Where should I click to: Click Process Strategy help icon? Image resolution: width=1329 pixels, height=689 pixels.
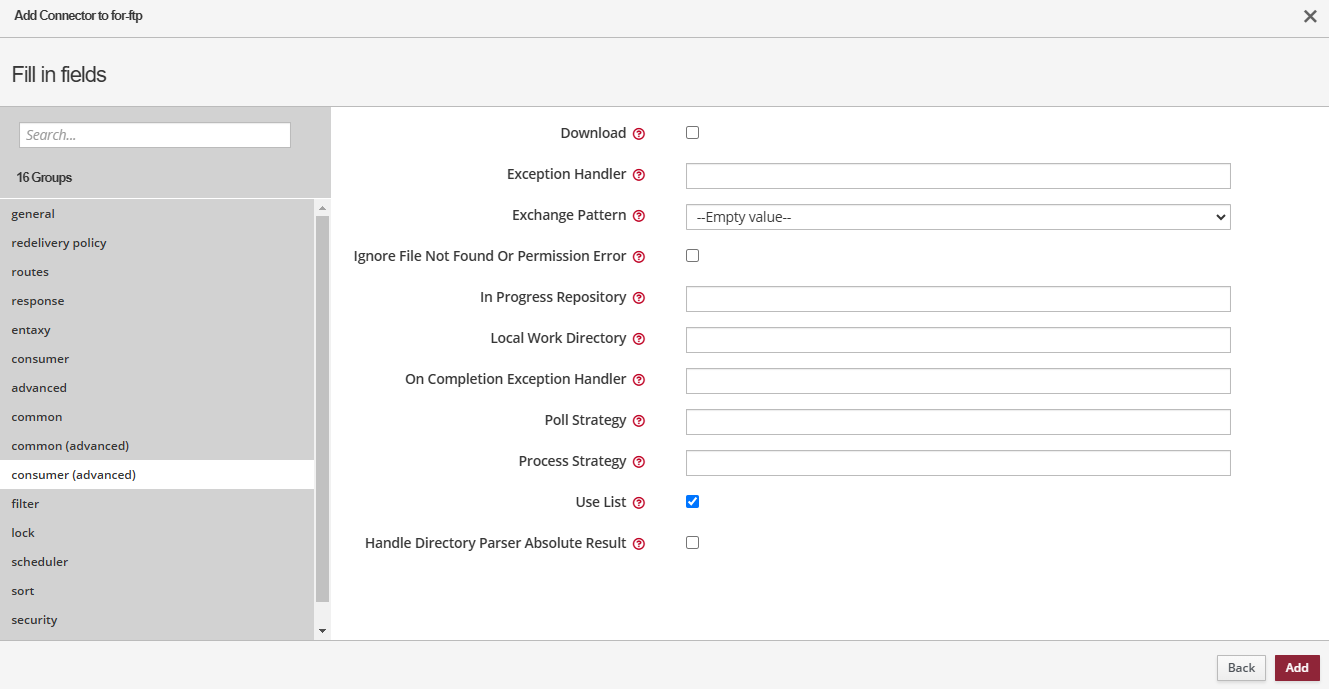click(x=639, y=462)
